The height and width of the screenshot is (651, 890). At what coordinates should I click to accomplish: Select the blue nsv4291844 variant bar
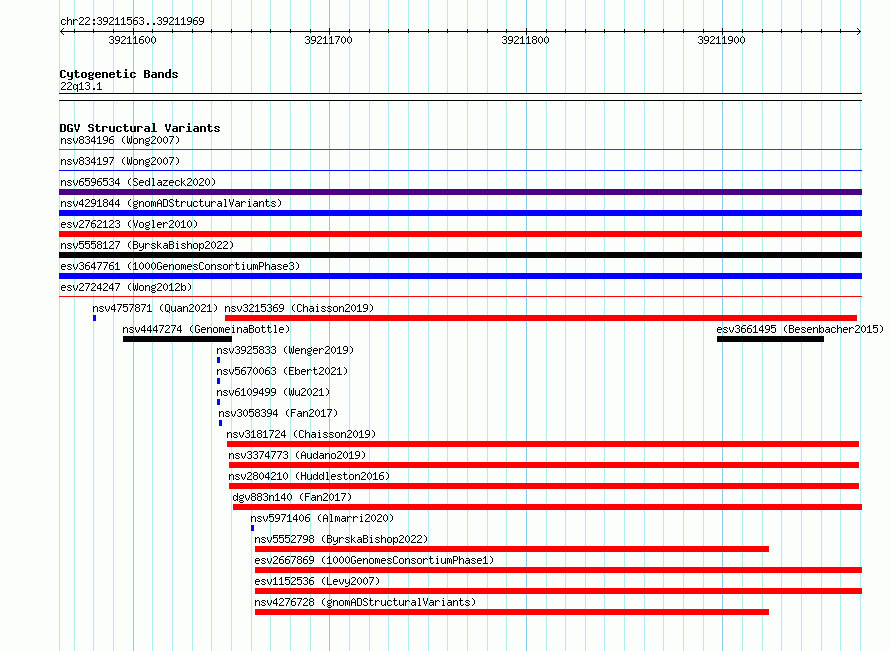tap(460, 213)
